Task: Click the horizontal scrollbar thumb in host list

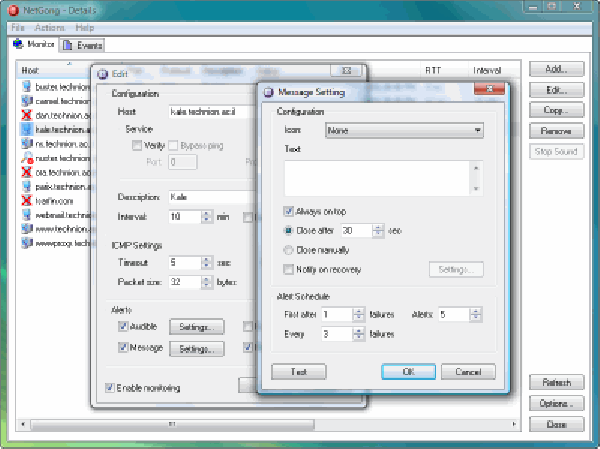Action: (x=172, y=424)
